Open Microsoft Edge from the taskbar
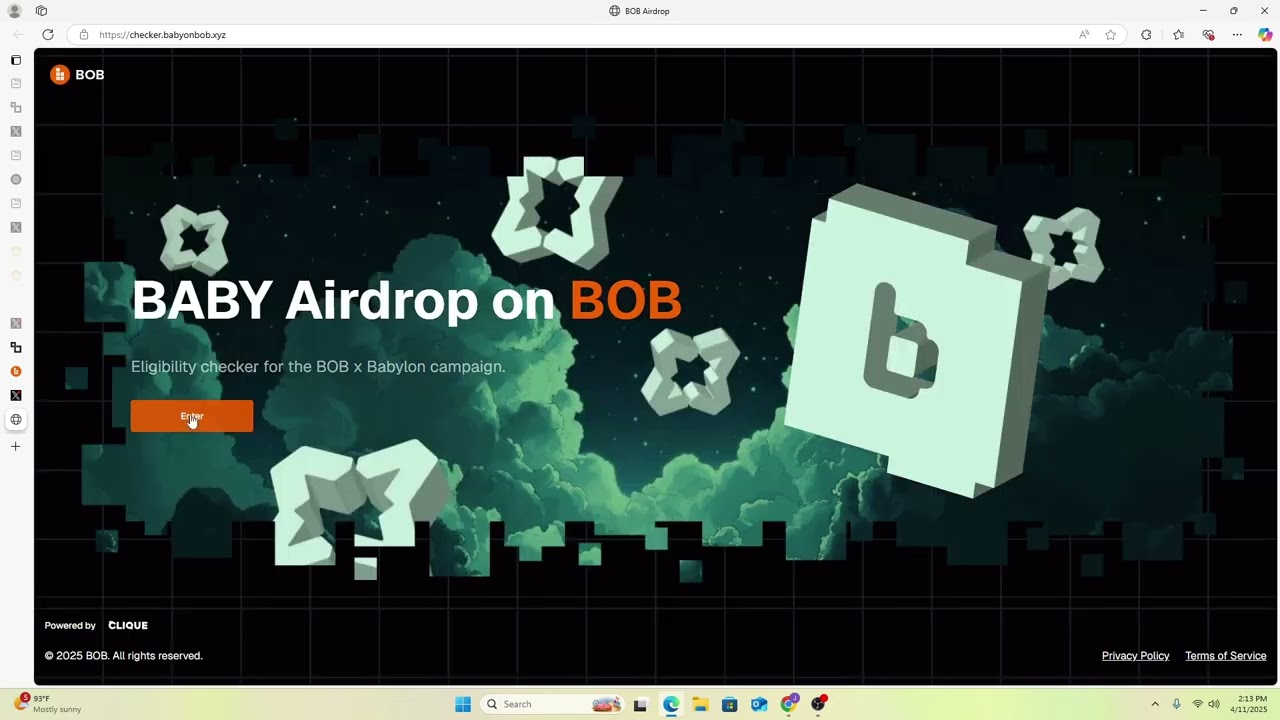This screenshot has height=720, width=1280. point(670,704)
